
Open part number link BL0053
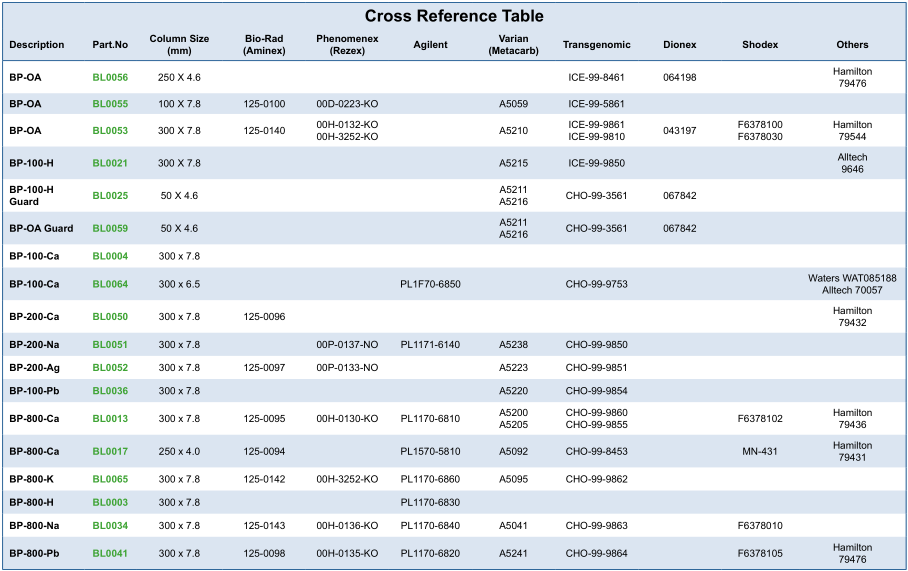click(x=110, y=131)
